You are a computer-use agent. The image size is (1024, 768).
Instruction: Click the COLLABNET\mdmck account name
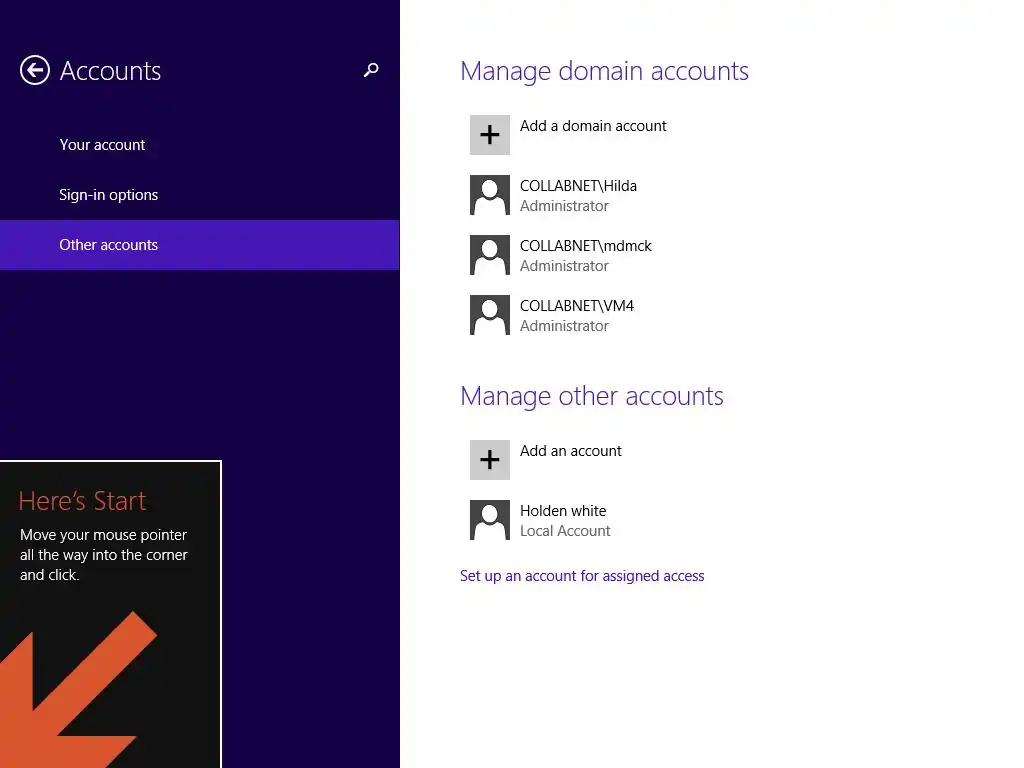[x=586, y=246]
